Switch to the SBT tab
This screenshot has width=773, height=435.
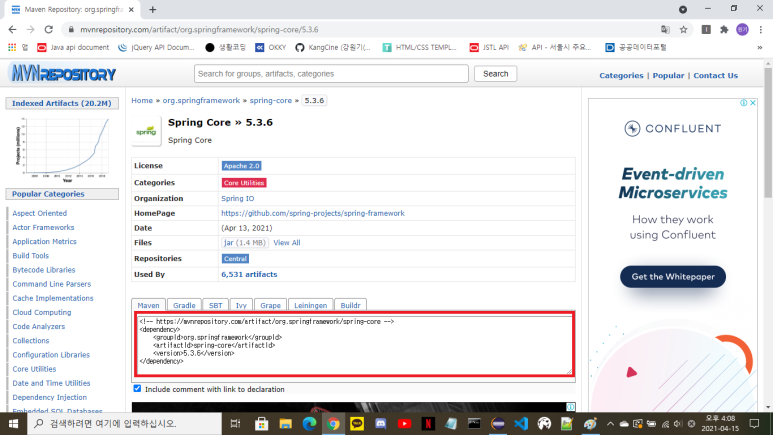[215, 305]
